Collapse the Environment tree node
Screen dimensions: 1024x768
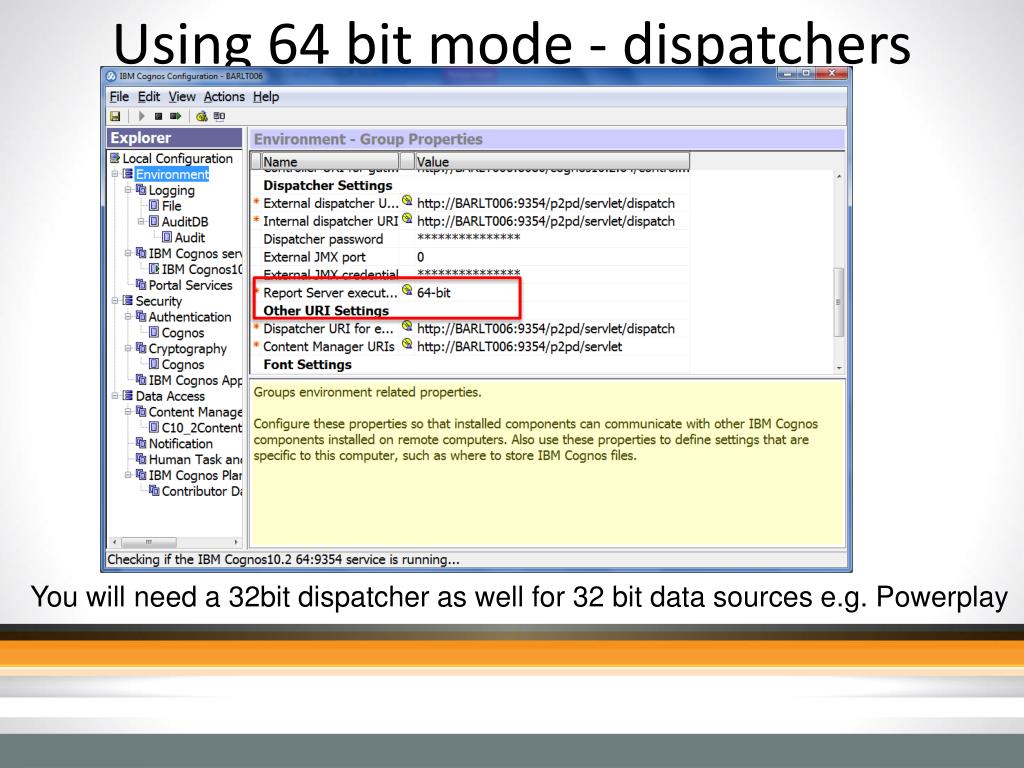coord(115,174)
